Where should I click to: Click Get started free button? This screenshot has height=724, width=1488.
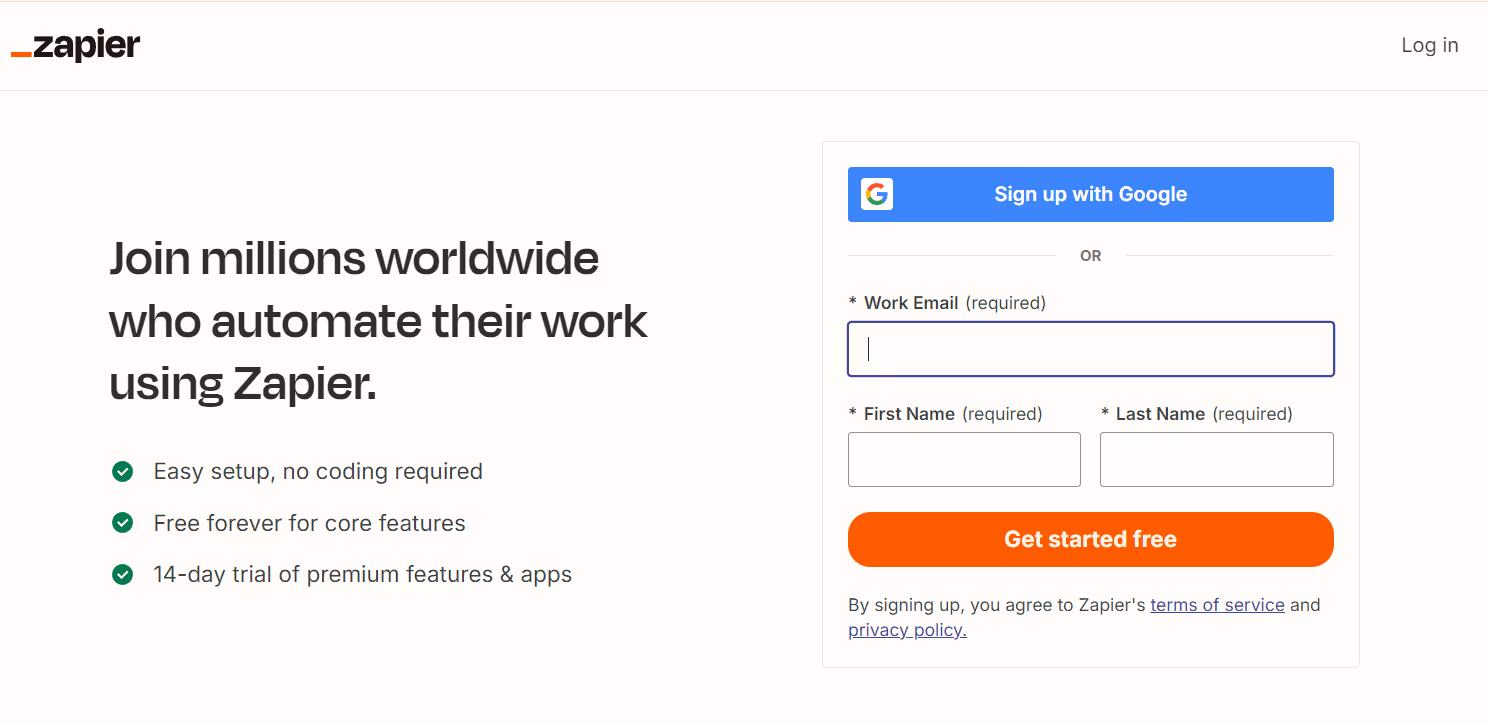tap(1091, 540)
